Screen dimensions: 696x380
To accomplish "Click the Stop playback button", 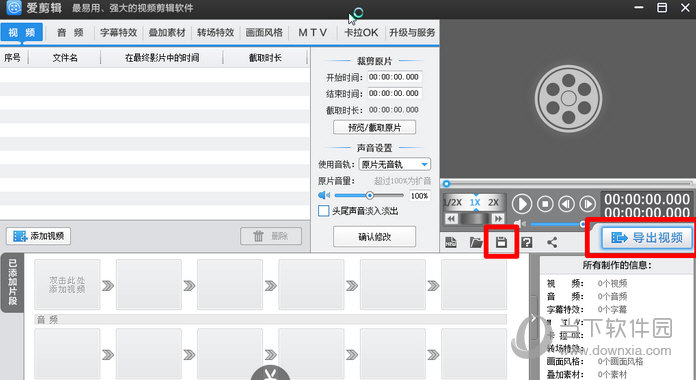I will coord(545,204).
